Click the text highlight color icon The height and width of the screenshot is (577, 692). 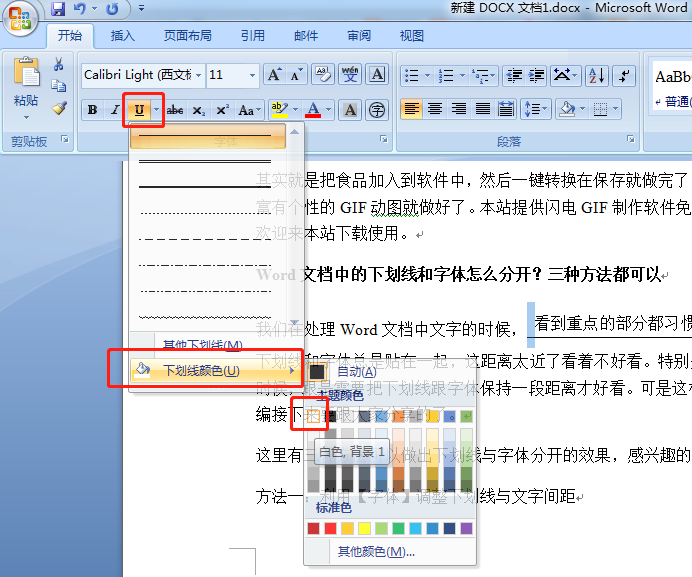click(x=278, y=110)
